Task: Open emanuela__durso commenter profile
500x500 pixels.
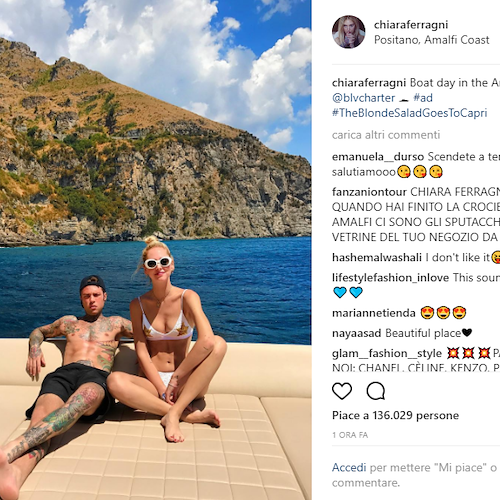Action: click(378, 157)
